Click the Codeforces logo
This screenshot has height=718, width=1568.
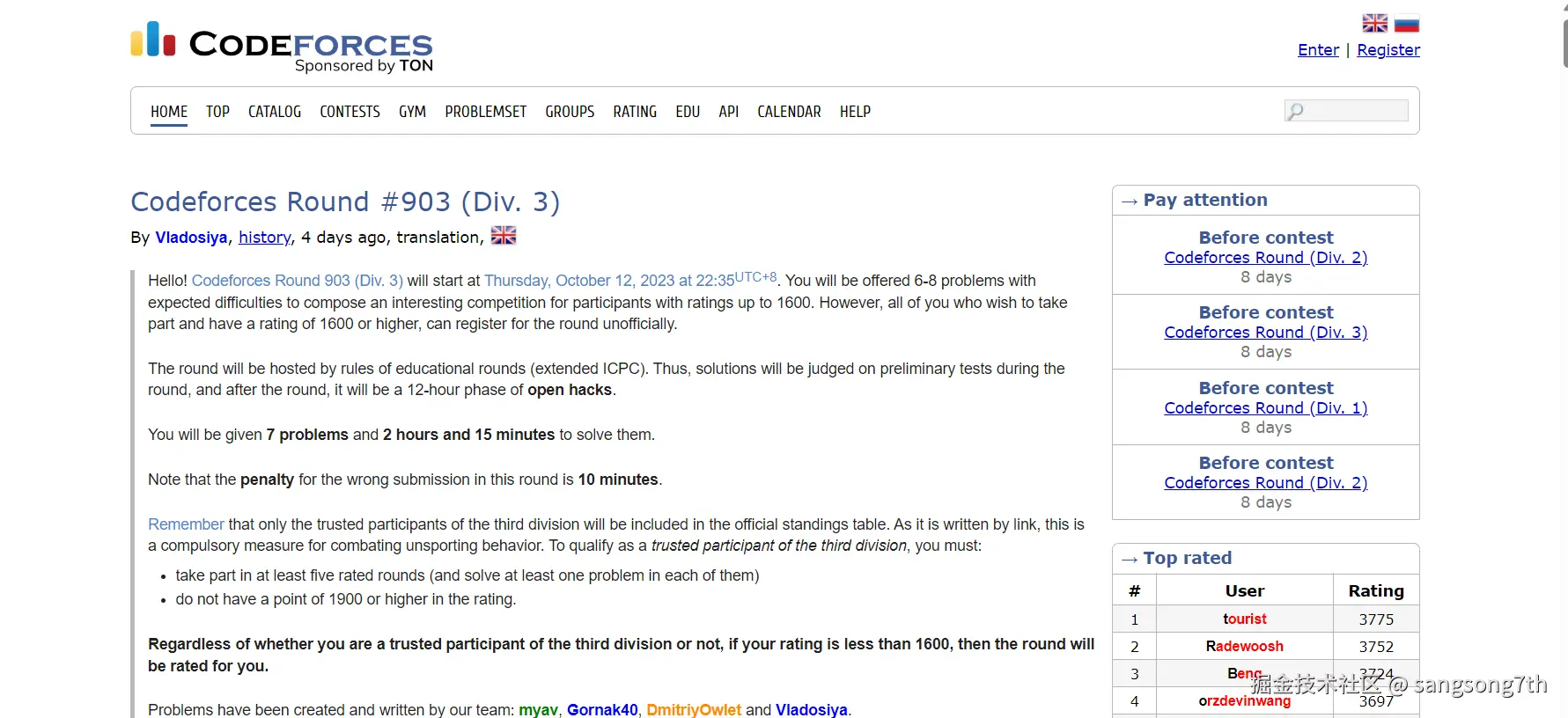pyautogui.click(x=282, y=47)
